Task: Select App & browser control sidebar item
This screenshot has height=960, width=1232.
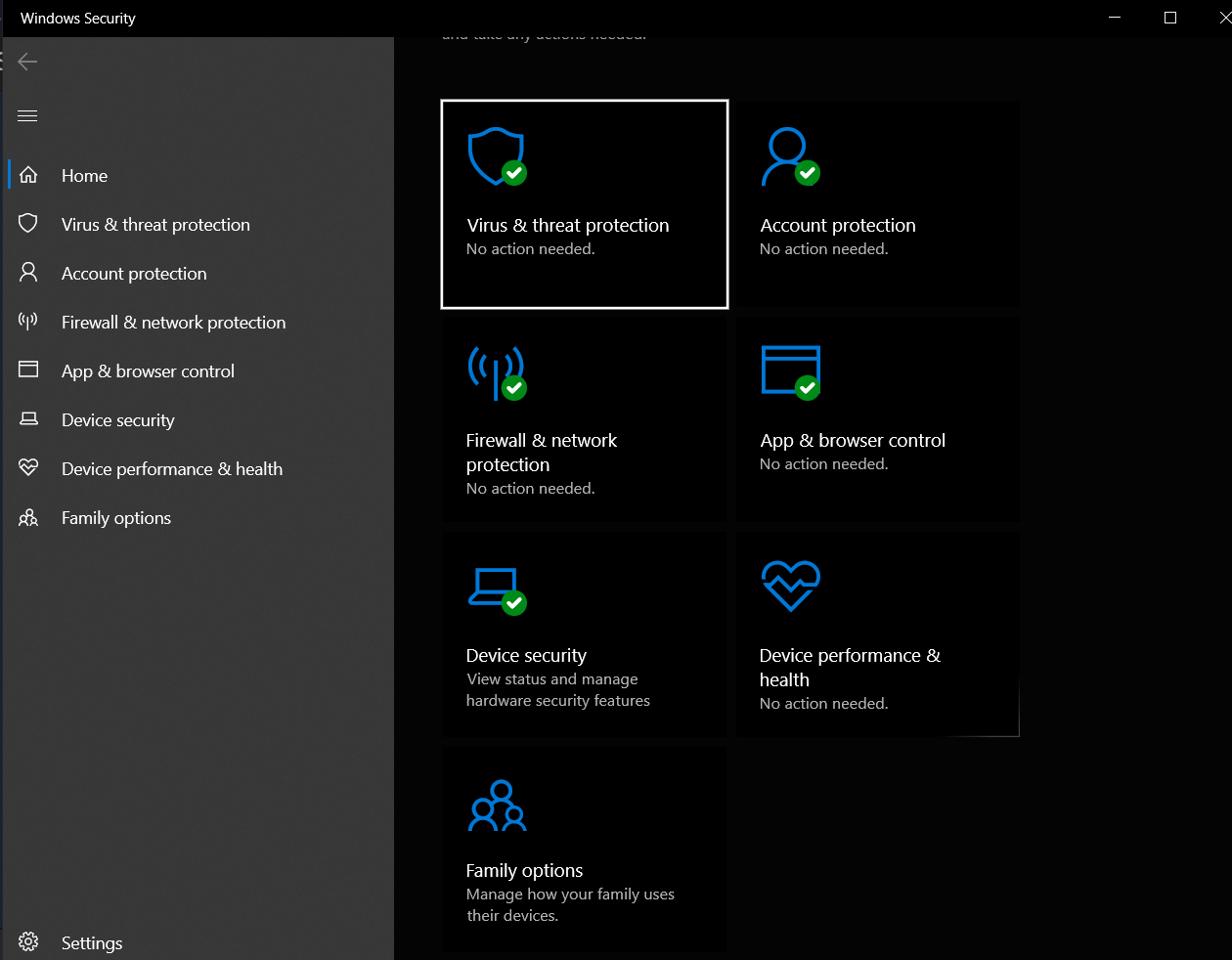Action: (x=148, y=371)
